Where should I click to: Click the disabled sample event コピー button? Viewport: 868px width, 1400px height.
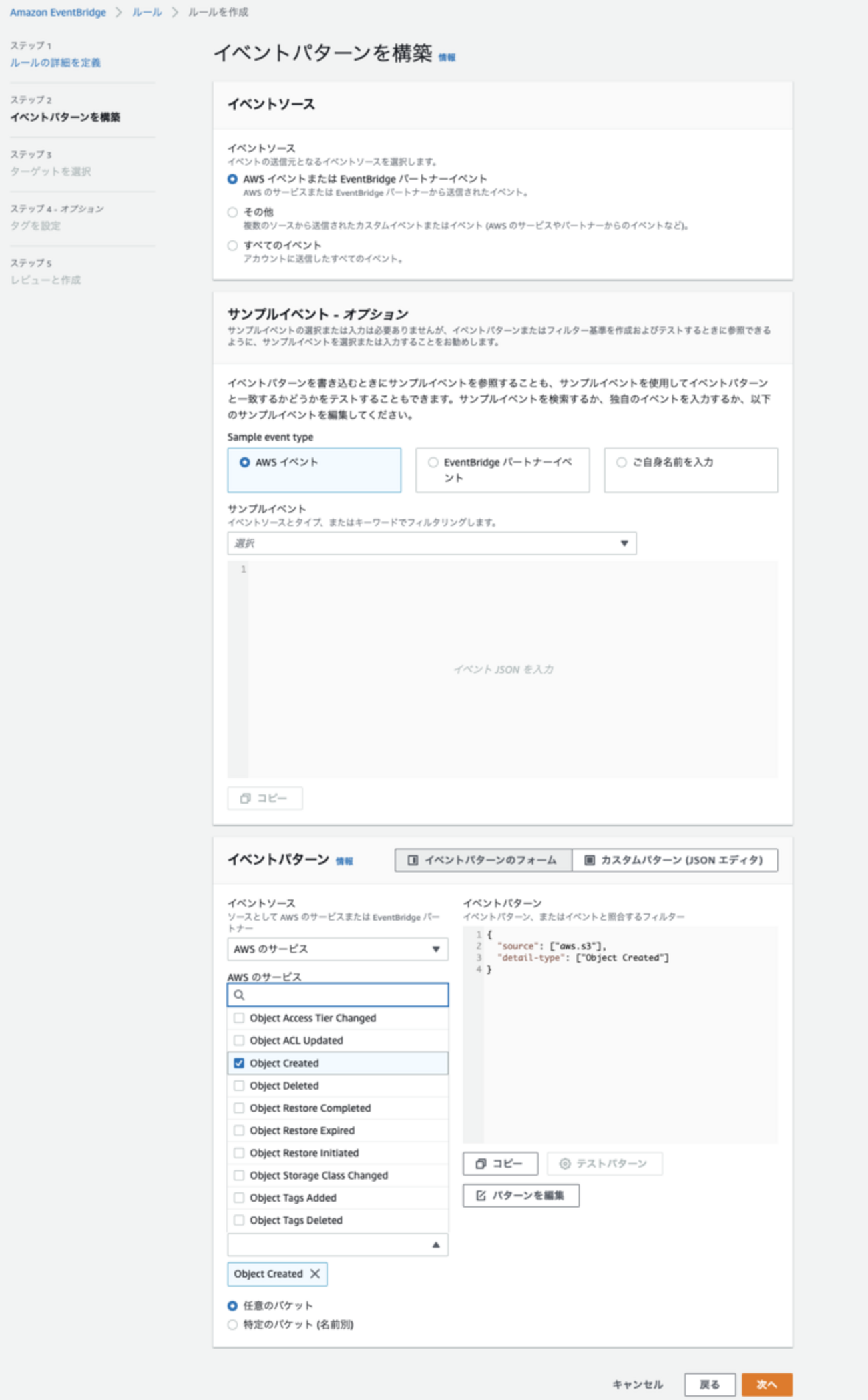[x=265, y=798]
